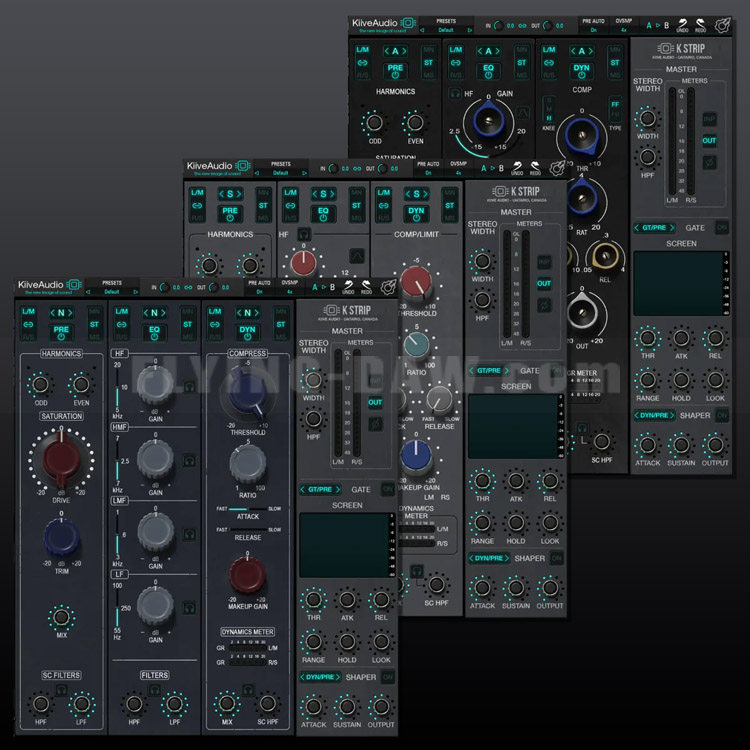Image resolution: width=750 pixels, height=750 pixels.
Task: Click PRE AUTO On setting in front window
Action: 260,287
